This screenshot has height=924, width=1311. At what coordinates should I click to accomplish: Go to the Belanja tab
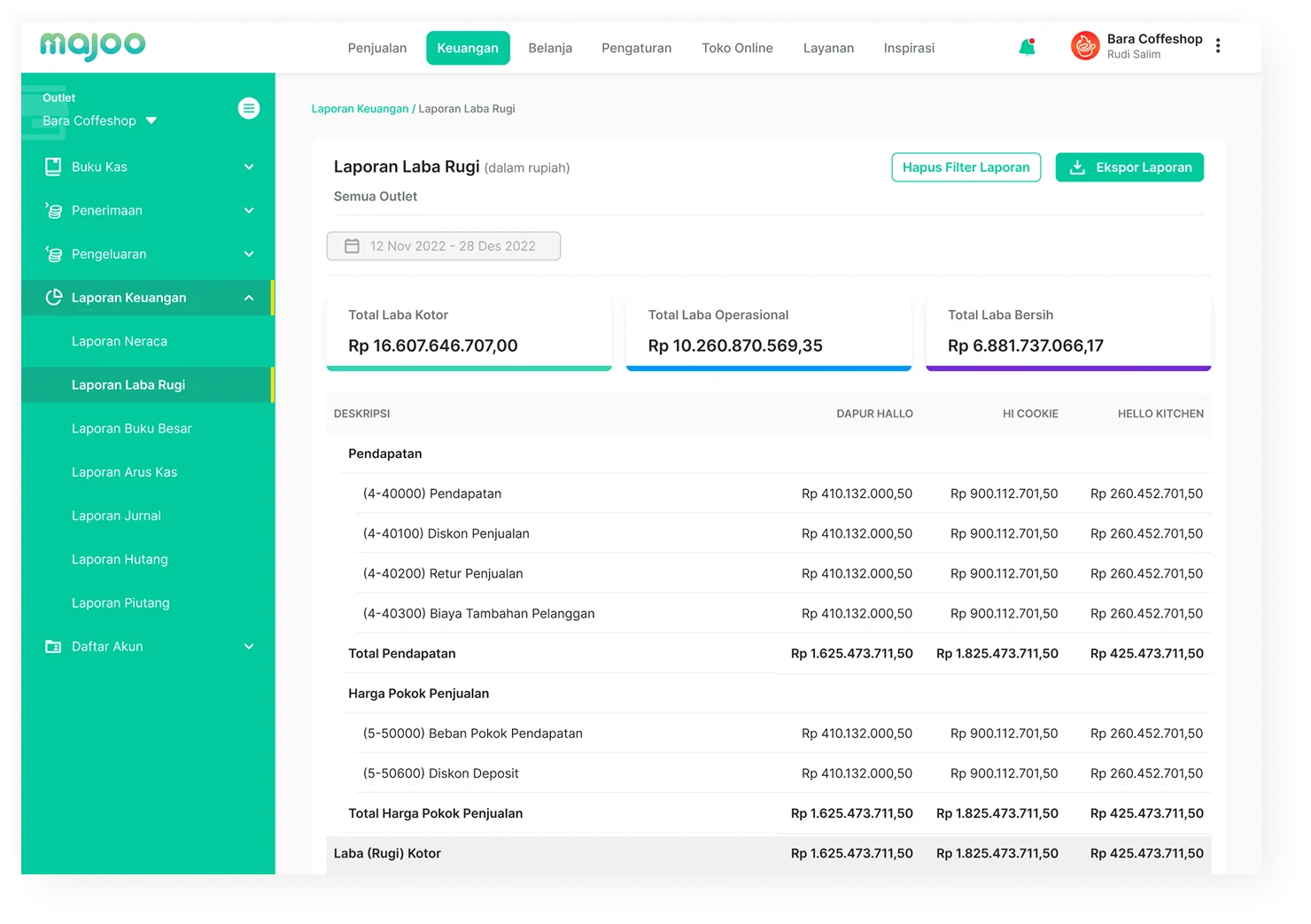click(x=550, y=48)
